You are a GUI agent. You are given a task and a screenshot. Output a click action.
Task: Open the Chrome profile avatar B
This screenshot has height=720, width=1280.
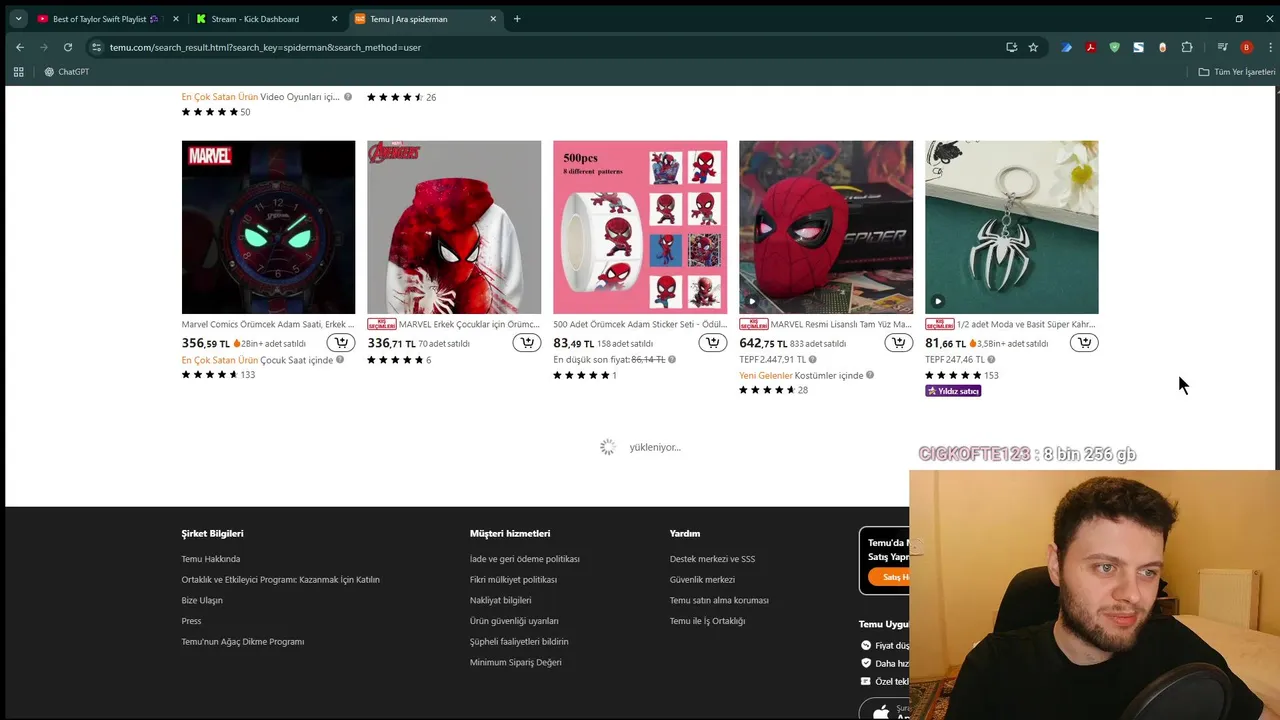pyautogui.click(x=1246, y=47)
